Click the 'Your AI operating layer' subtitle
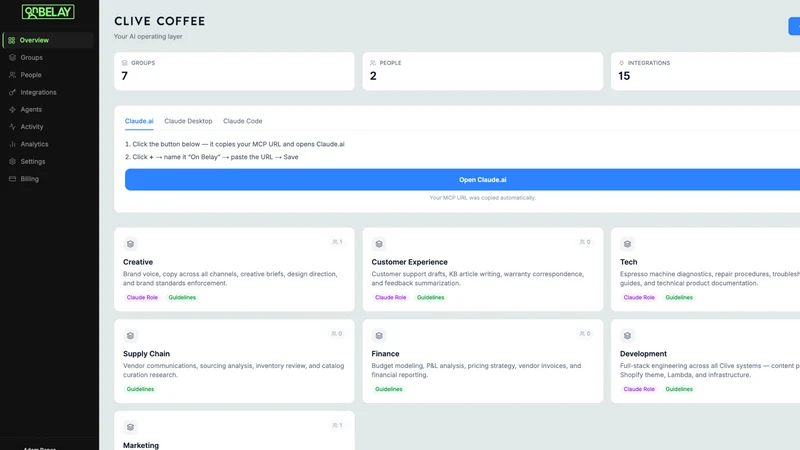The height and width of the screenshot is (450, 800). pos(148,36)
